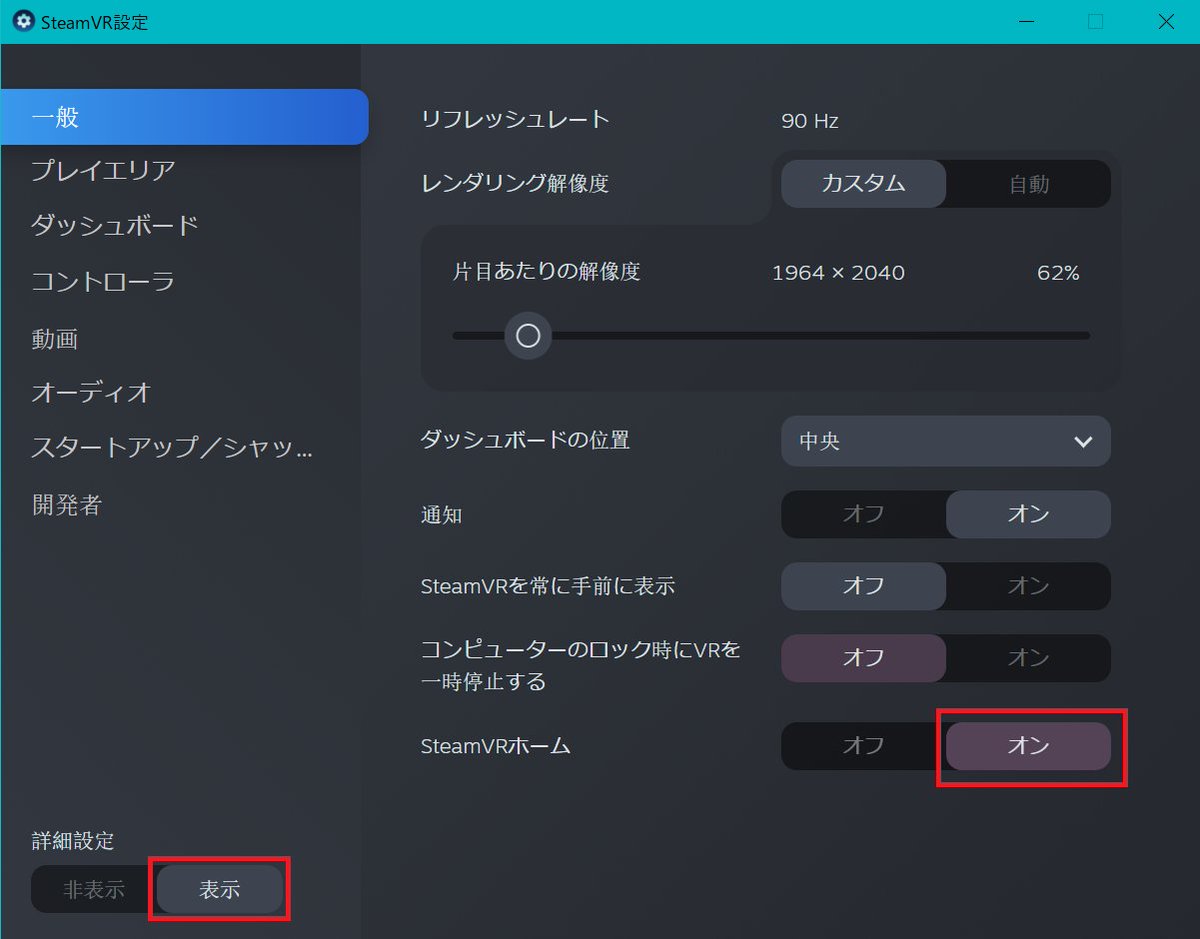Turn 通知 on

[x=1028, y=514]
